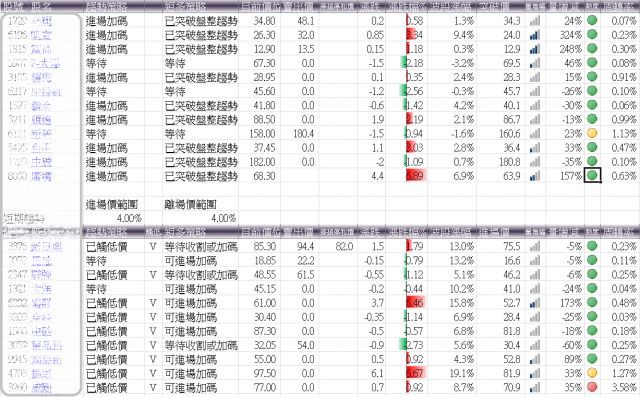This screenshot has width=640, height=397.
Task: Select the highlighted green circle in the 0.63% row
Action: (x=592, y=175)
